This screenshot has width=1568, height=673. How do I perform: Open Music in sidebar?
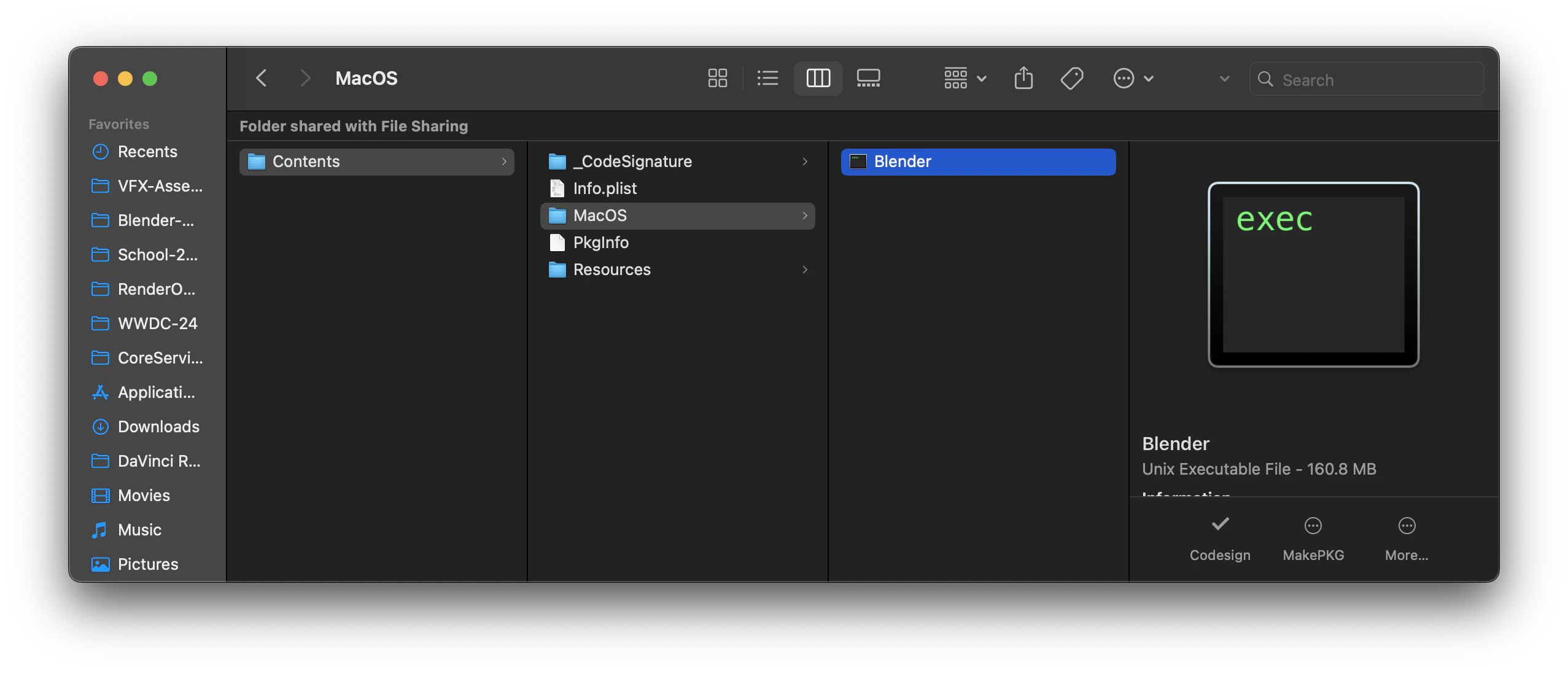[x=147, y=530]
